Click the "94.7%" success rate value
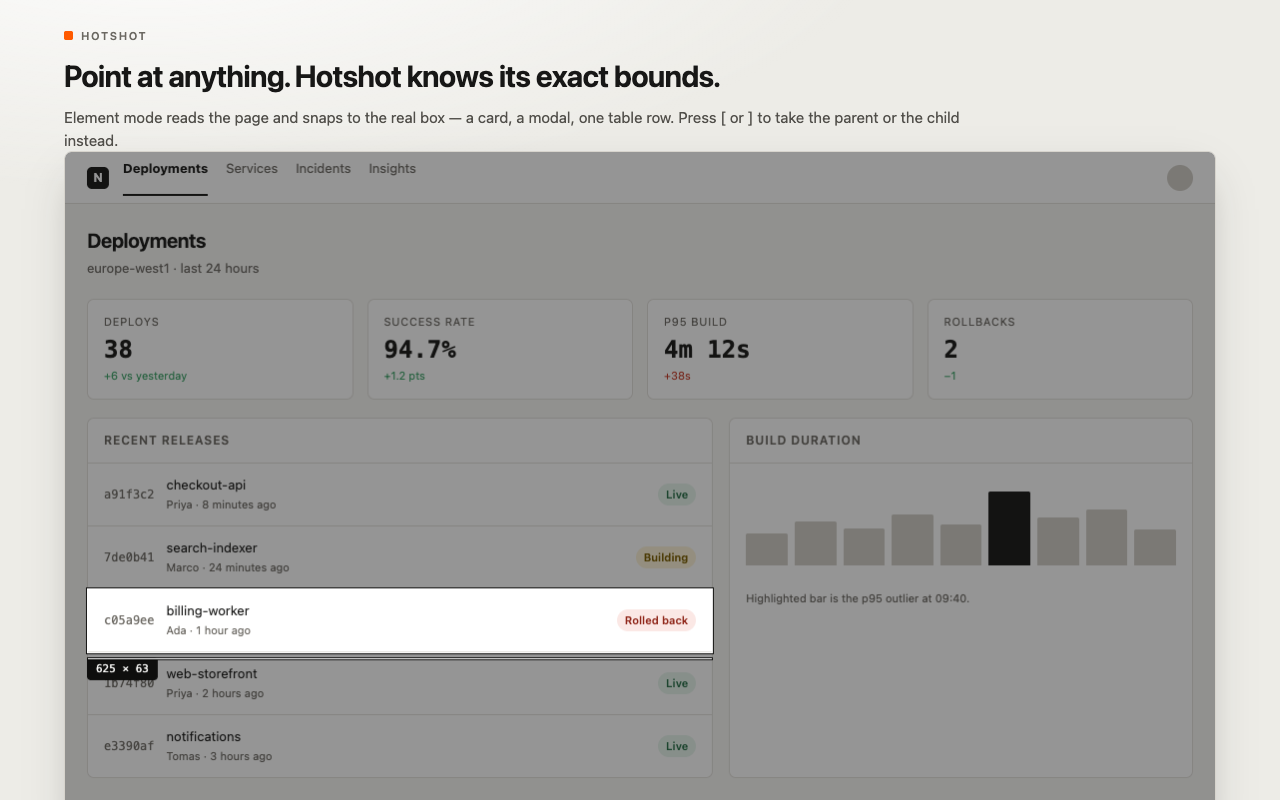Screen dimensions: 1280x800 coord(420,349)
